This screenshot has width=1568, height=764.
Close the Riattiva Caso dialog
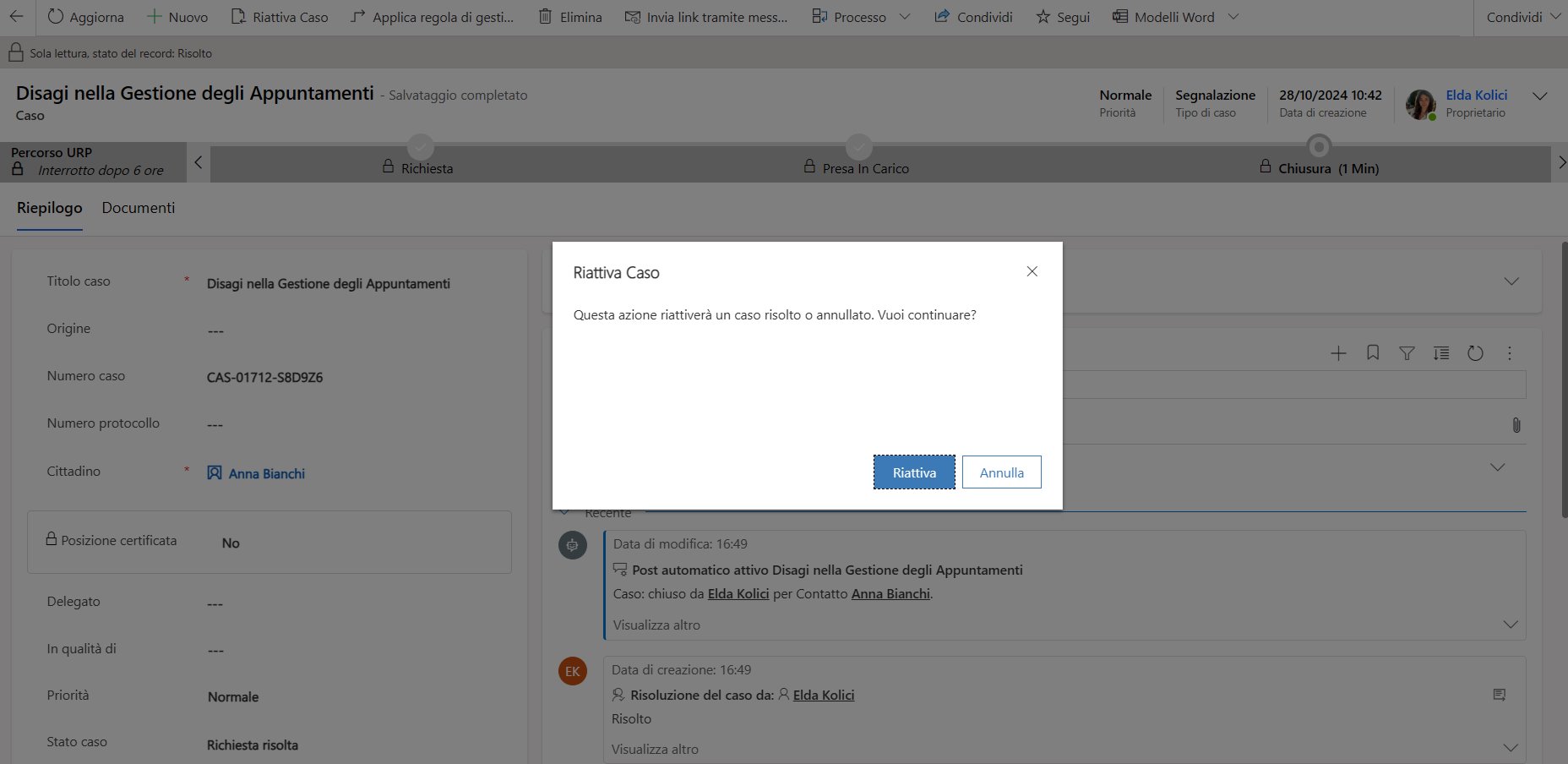coord(1032,271)
